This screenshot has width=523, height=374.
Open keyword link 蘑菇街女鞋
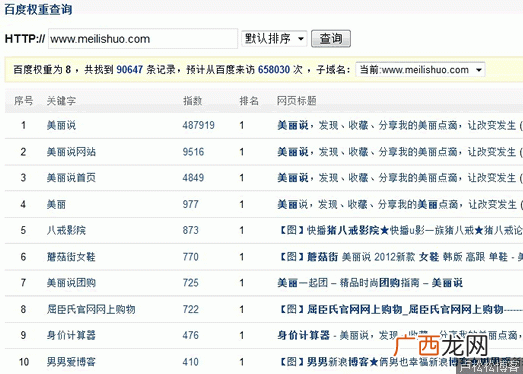tap(71, 257)
